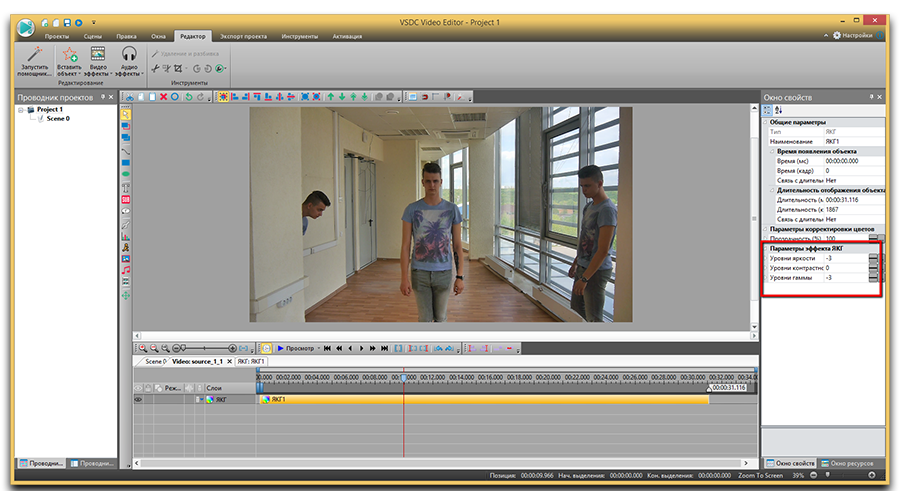Screen dimensions: 900x491
Task: Step one frame forward
Action: tap(361, 348)
